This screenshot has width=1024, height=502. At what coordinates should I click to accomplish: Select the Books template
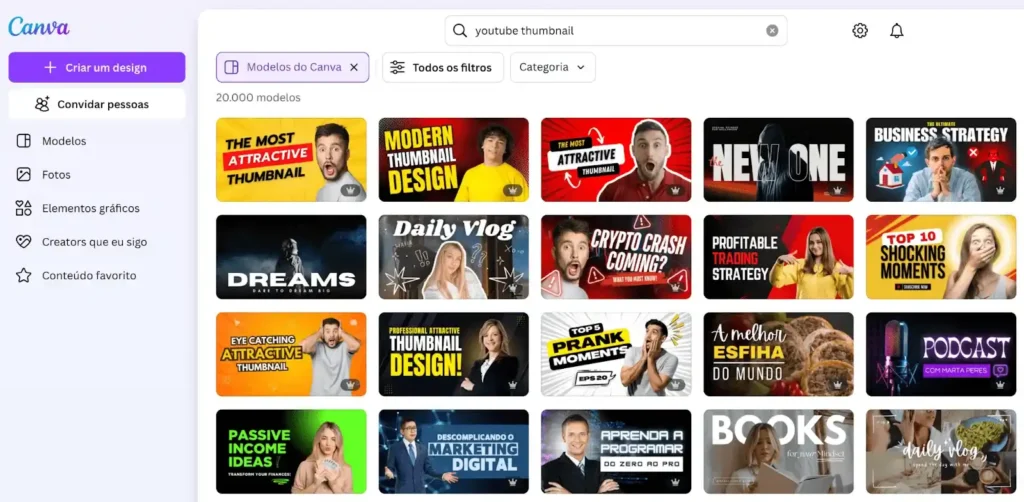(778, 452)
